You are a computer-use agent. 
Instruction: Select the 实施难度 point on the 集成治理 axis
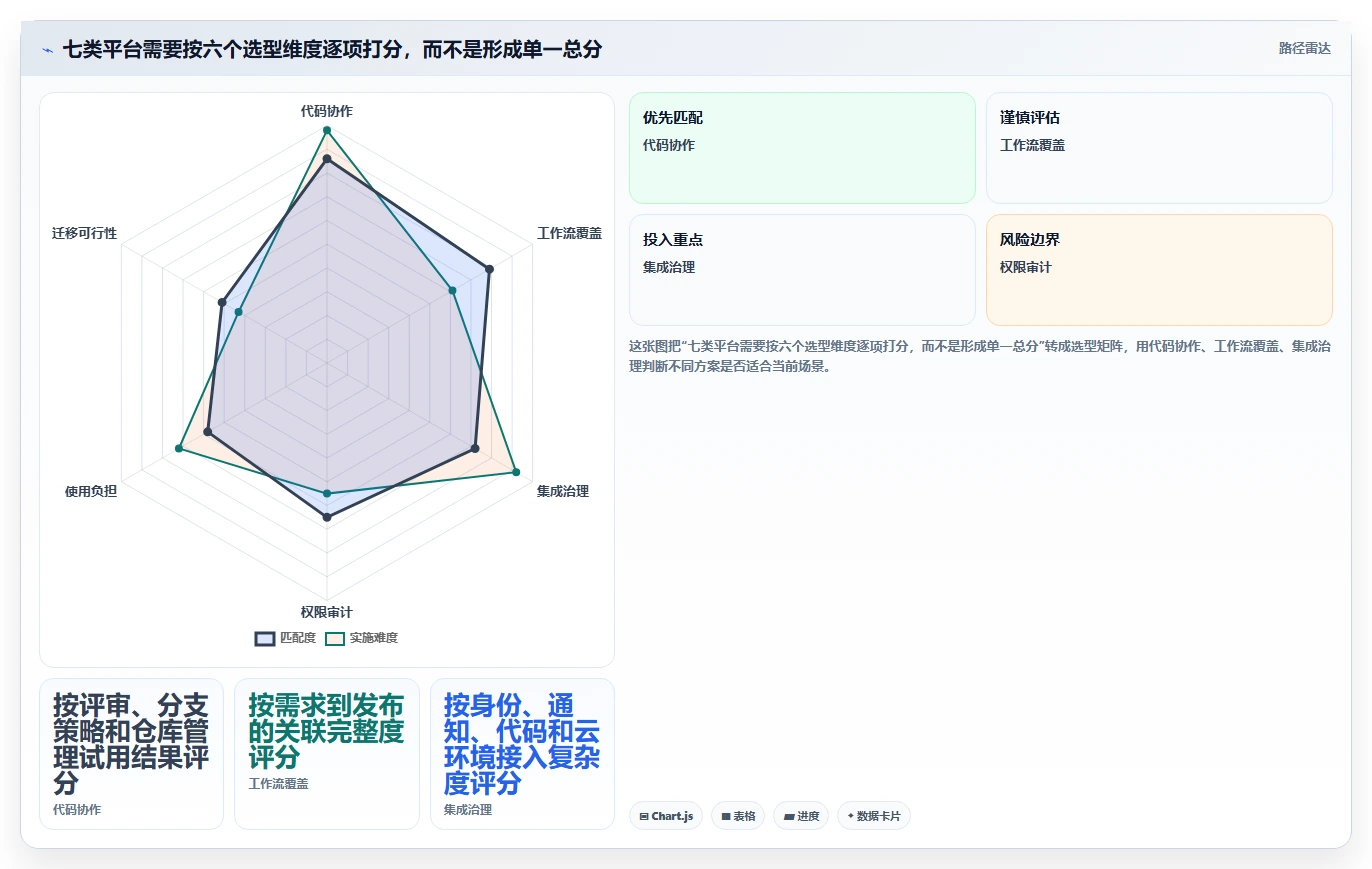coord(516,471)
